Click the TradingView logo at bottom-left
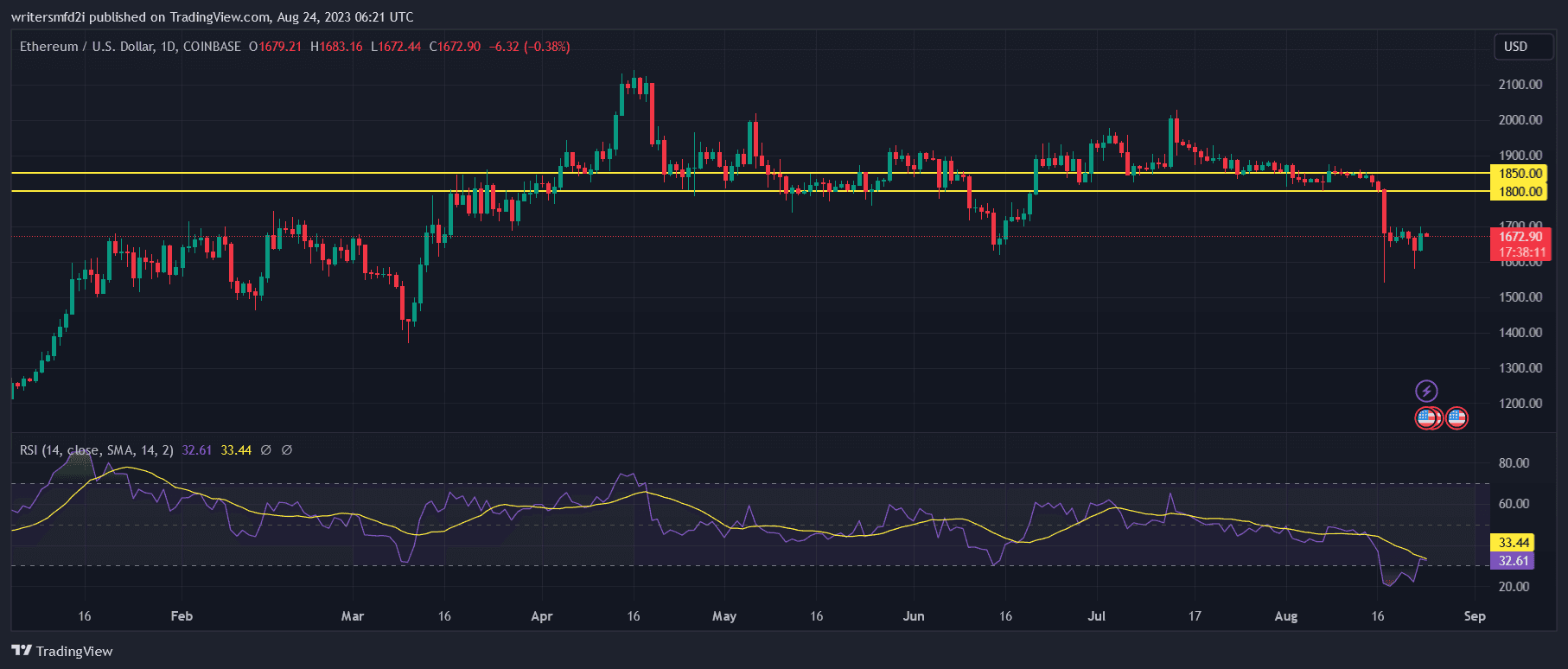Screen dimensions: 1568x669 [62, 651]
